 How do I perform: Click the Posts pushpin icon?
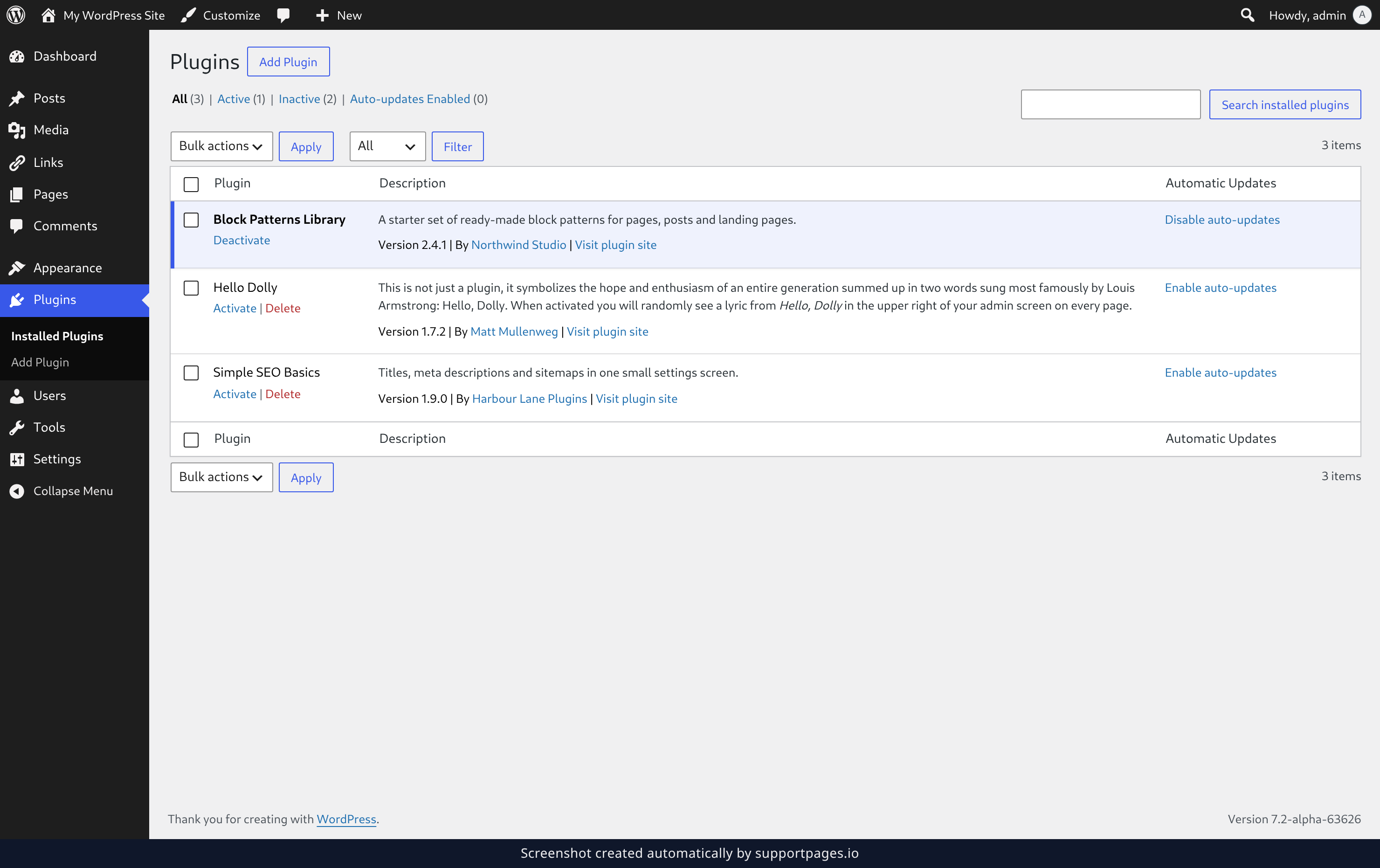click(17, 98)
